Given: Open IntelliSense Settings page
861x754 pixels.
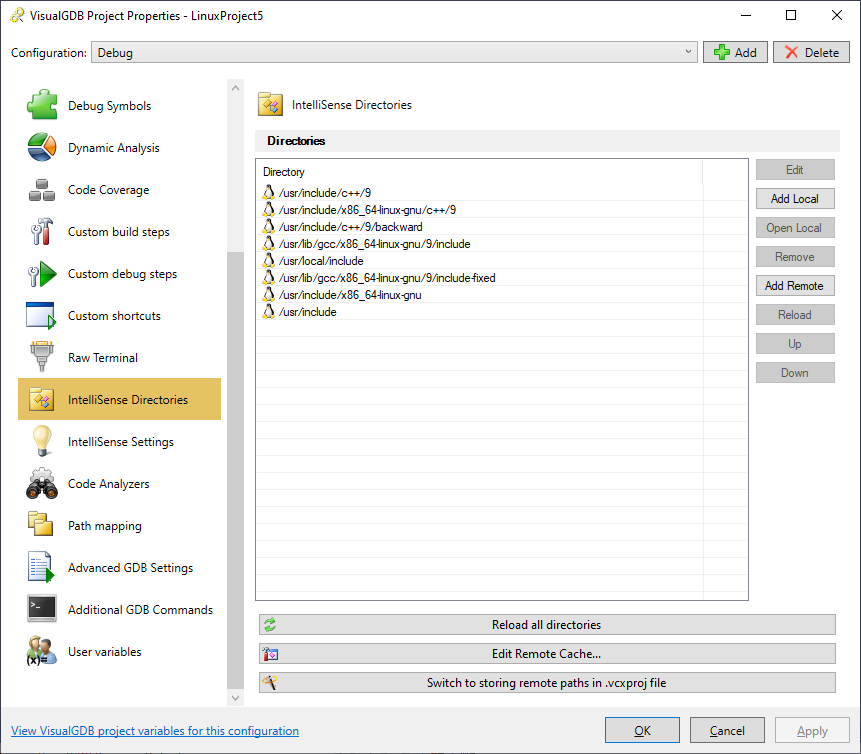Looking at the screenshot, I should pyautogui.click(x=121, y=442).
